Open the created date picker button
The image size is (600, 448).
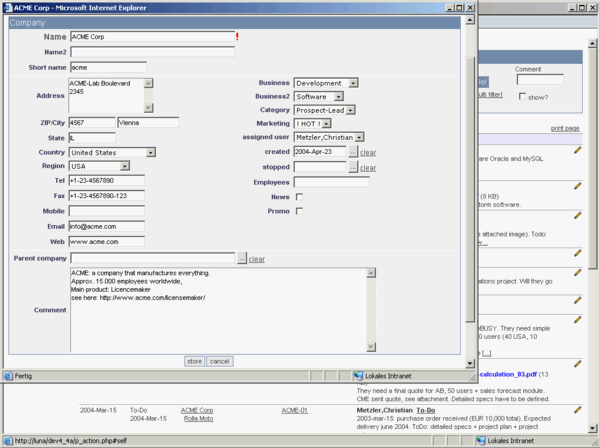[x=353, y=152]
